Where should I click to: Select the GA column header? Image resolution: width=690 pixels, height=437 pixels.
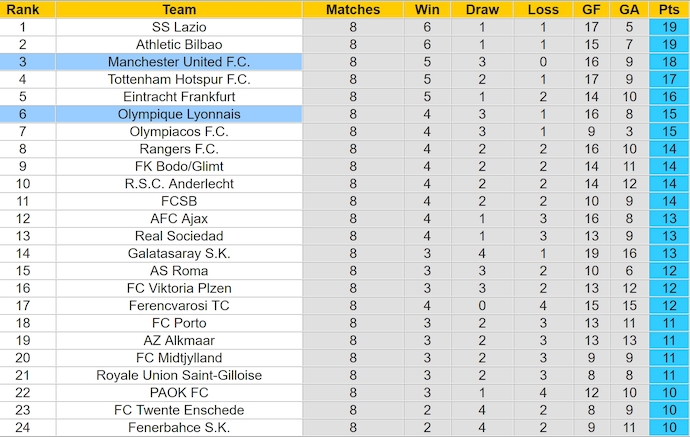tap(628, 9)
